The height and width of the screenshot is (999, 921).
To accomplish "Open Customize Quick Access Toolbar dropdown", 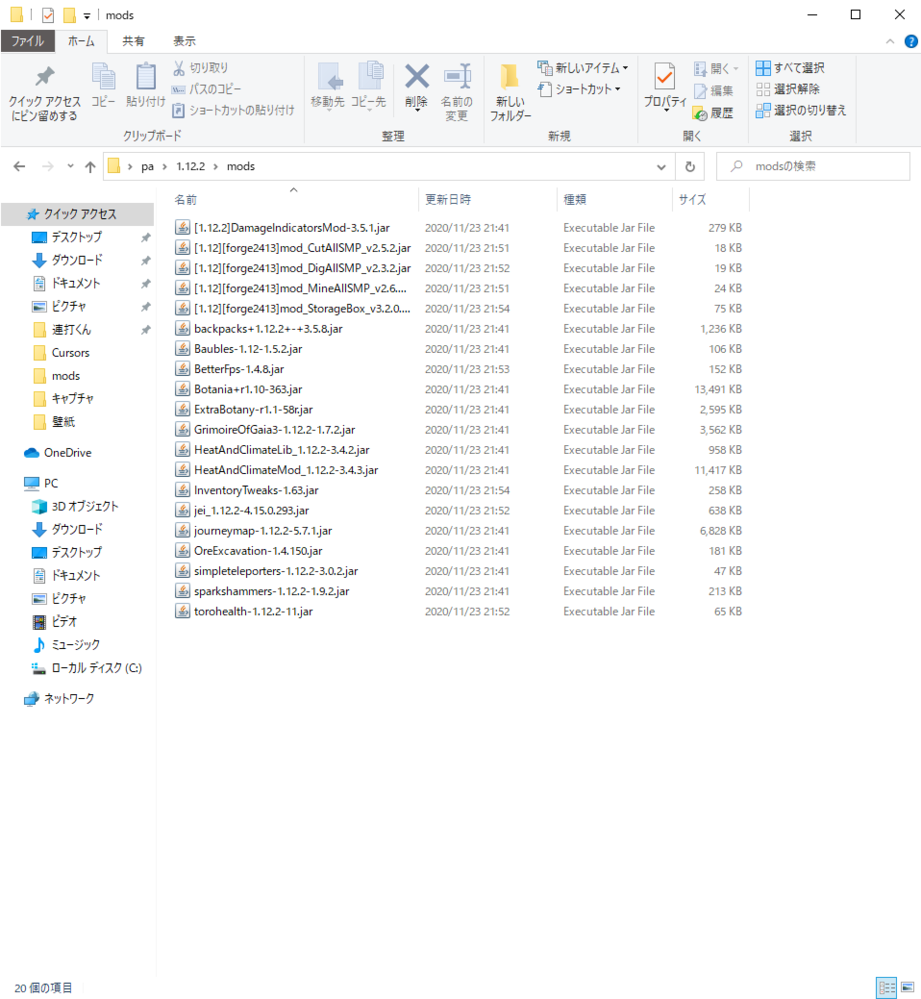I will [87, 16].
